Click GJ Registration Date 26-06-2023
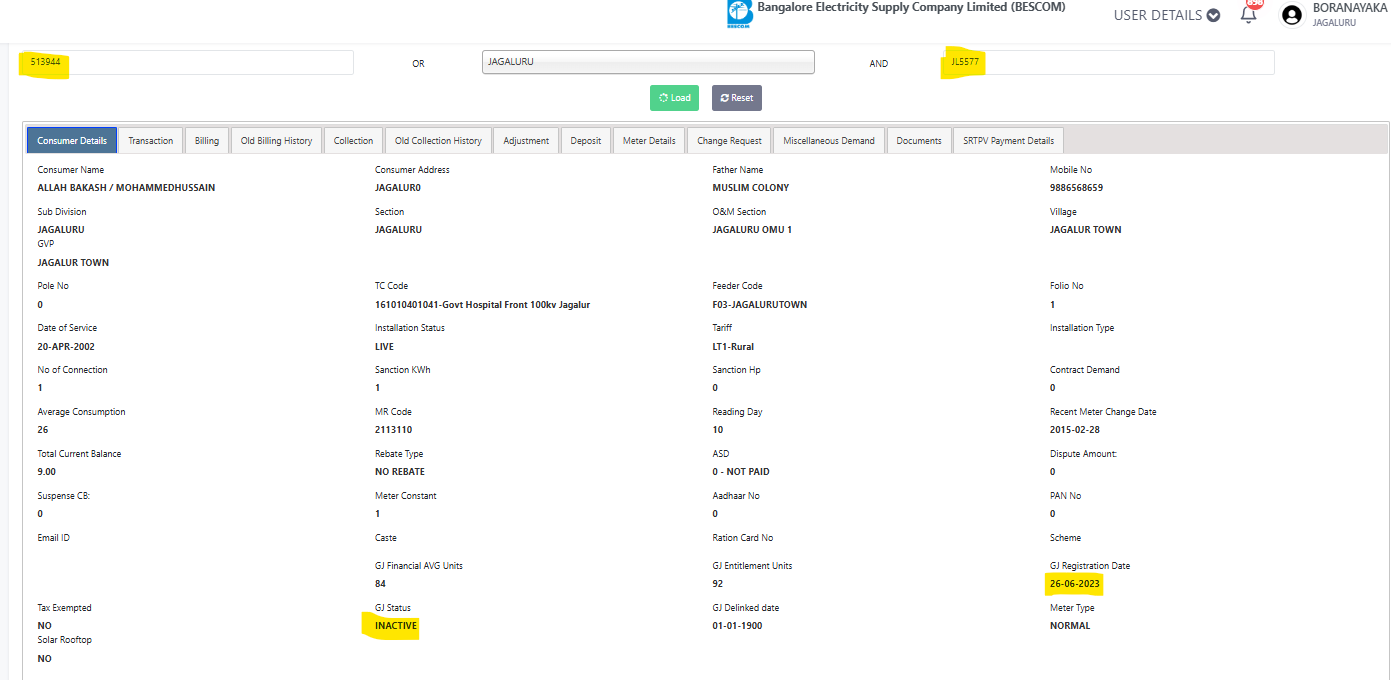This screenshot has width=1391, height=680. point(1075,584)
